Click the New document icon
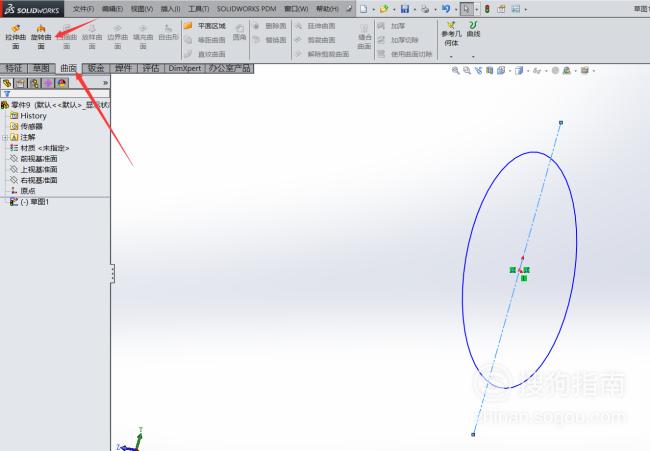The image size is (650, 451). click(x=364, y=9)
